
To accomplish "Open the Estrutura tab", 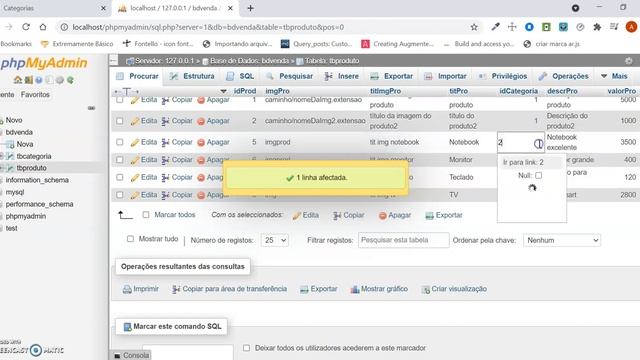I will pos(192,76).
